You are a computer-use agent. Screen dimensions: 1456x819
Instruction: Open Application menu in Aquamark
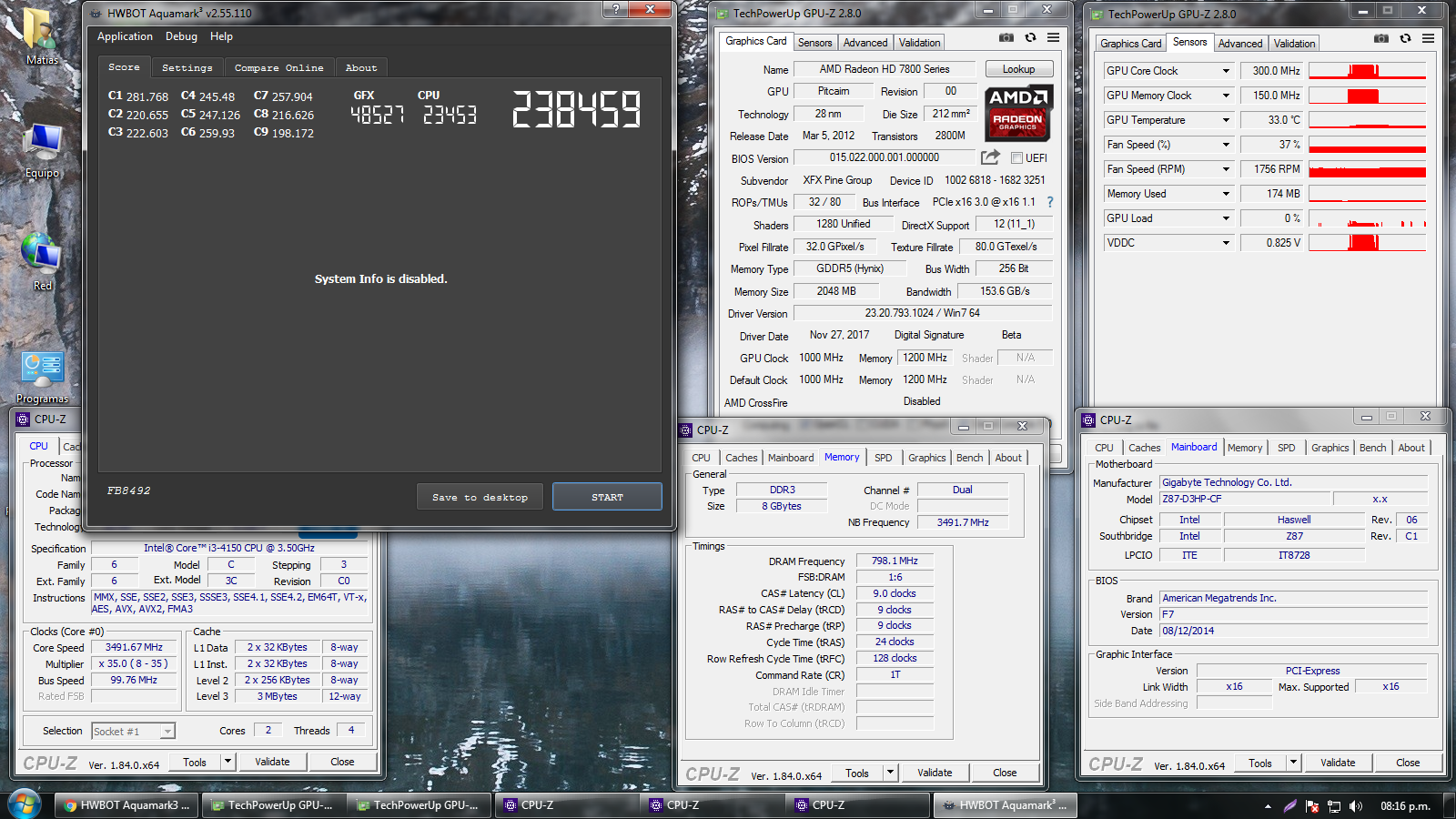point(125,36)
